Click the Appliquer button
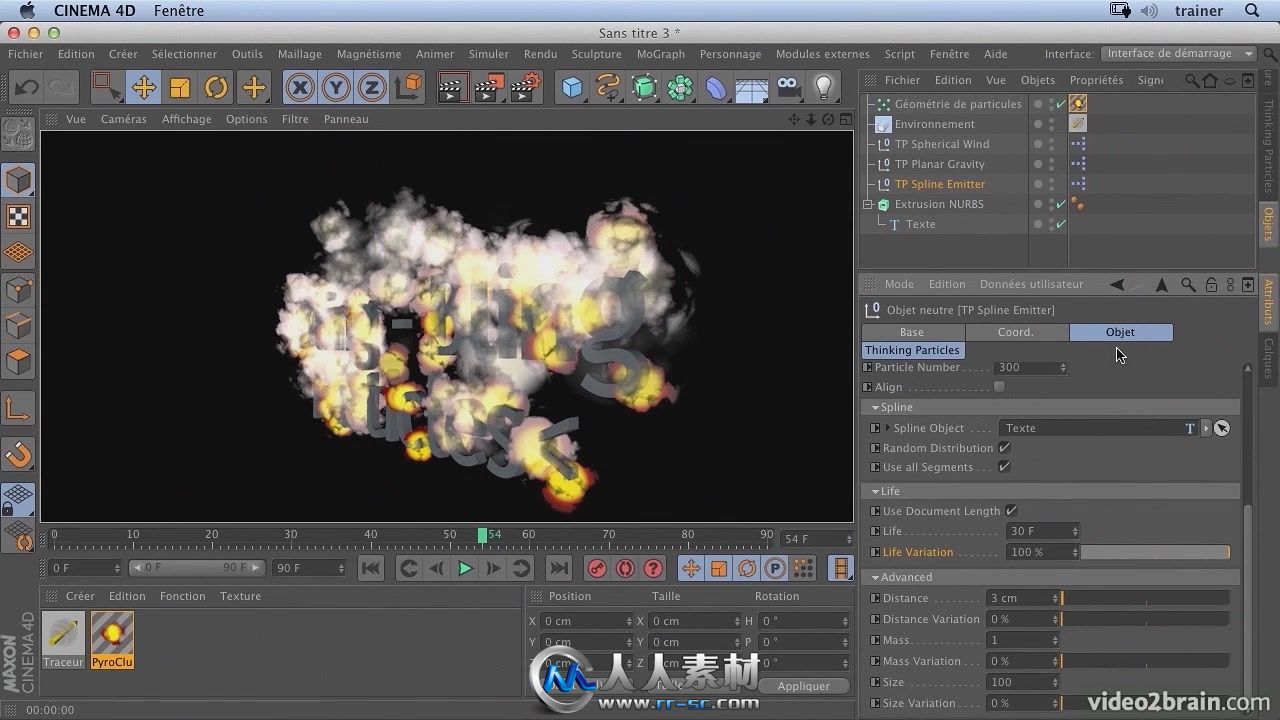Image resolution: width=1280 pixels, height=720 pixels. pyautogui.click(x=804, y=686)
